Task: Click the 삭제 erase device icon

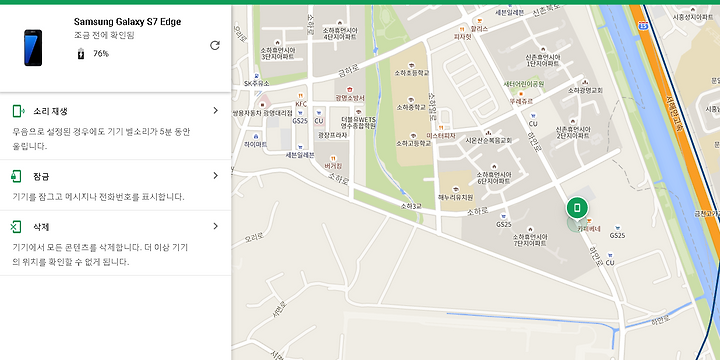Action: coord(16,227)
